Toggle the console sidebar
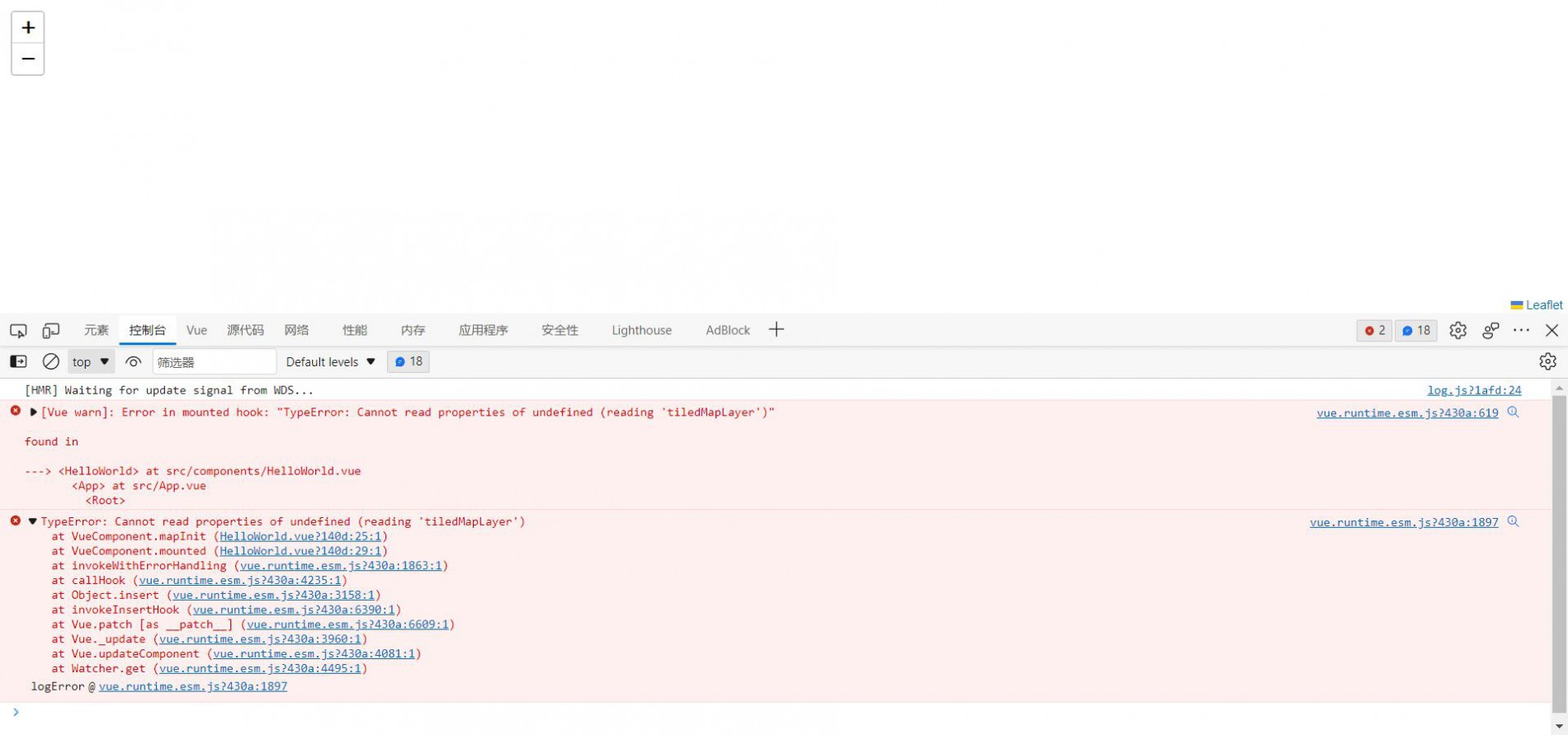 [x=18, y=361]
